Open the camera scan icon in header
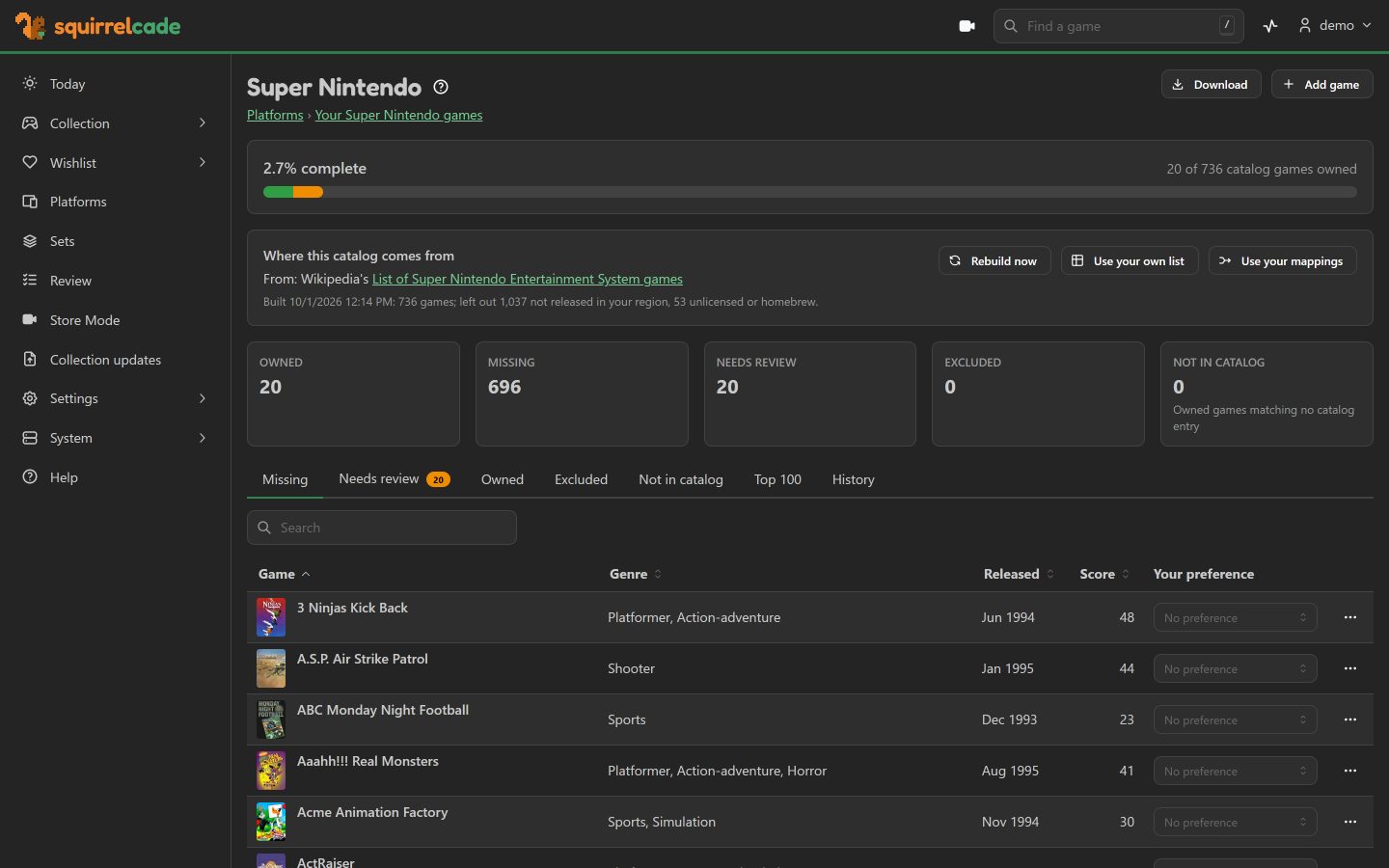This screenshot has width=1389, height=868. tap(967, 26)
